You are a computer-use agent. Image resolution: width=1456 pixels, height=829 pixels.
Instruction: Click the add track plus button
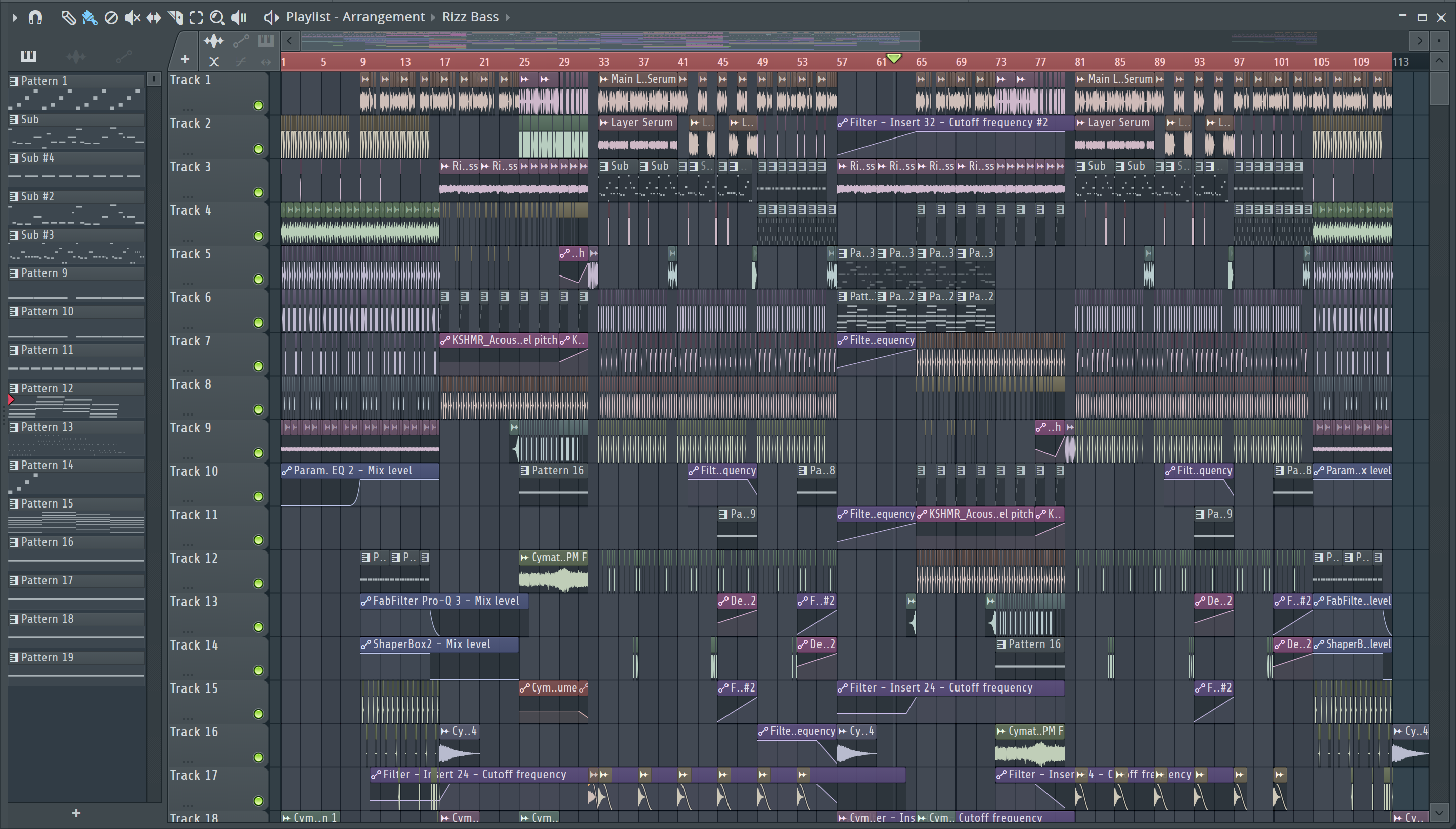click(185, 59)
